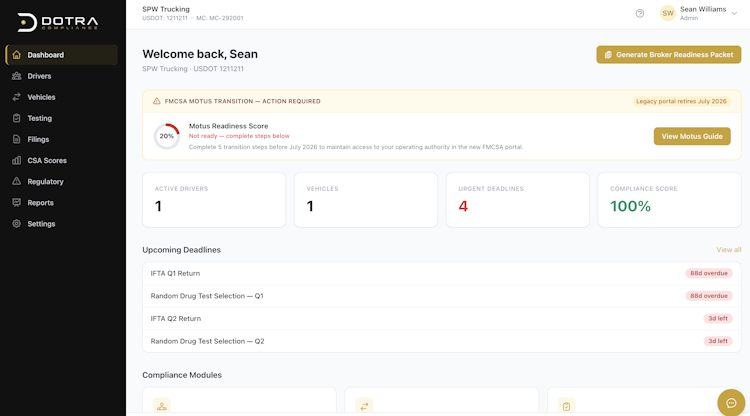Select Random Drug Test Selection — Q2 row
This screenshot has height=416, width=750.
[x=441, y=341]
